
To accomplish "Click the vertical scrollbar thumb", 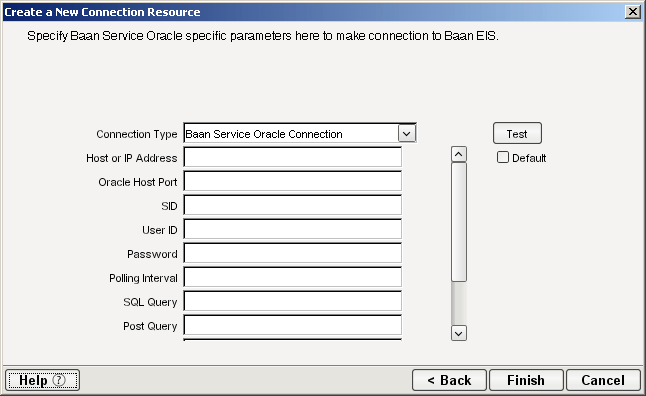I will click(459, 222).
